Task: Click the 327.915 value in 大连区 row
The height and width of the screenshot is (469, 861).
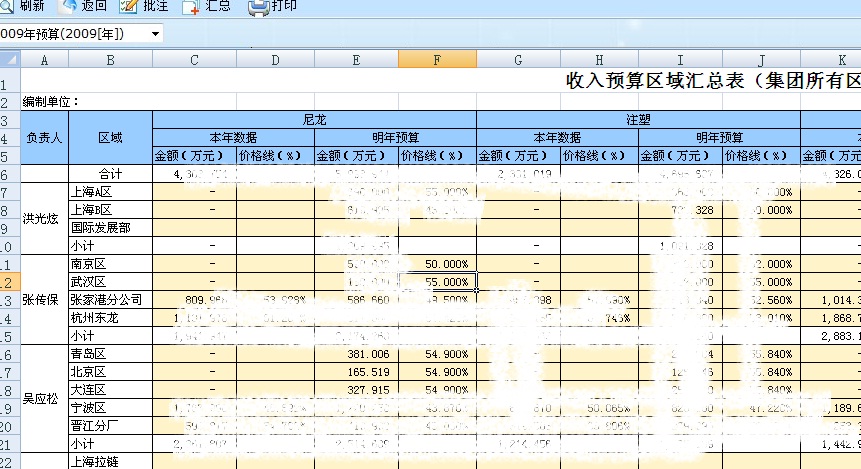Action: pyautogui.click(x=356, y=390)
